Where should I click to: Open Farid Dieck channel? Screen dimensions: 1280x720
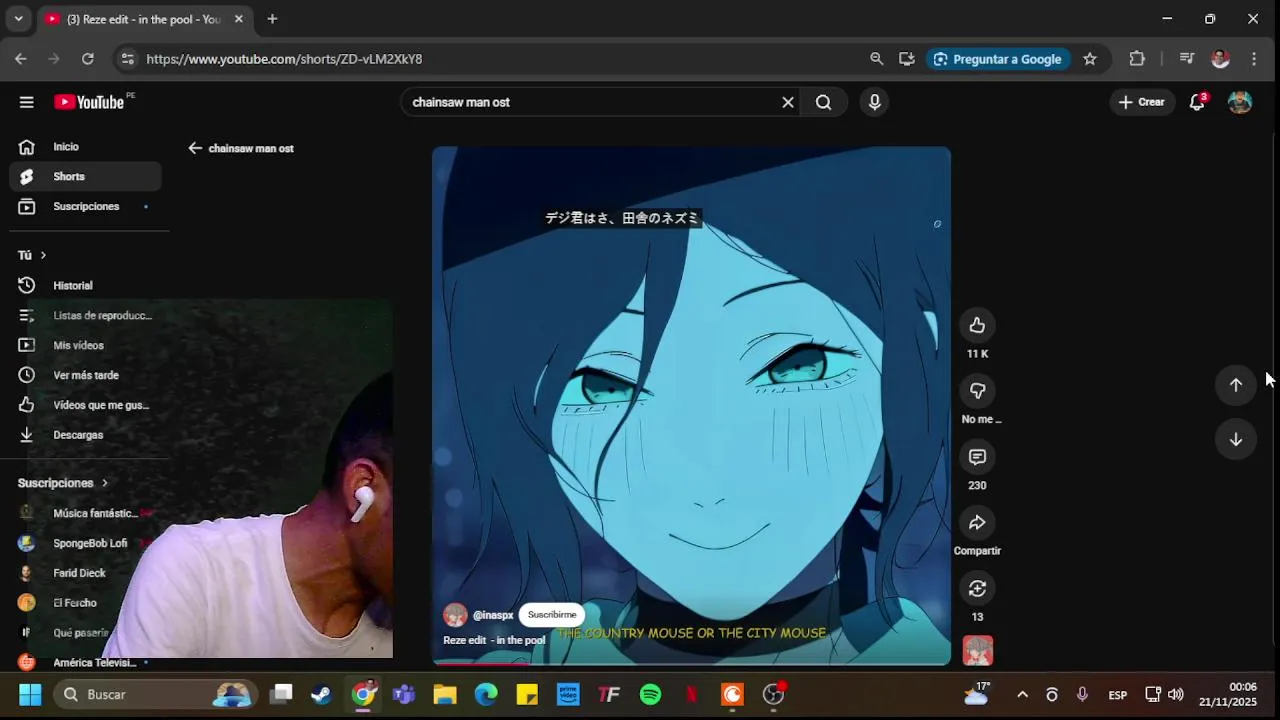85,573
